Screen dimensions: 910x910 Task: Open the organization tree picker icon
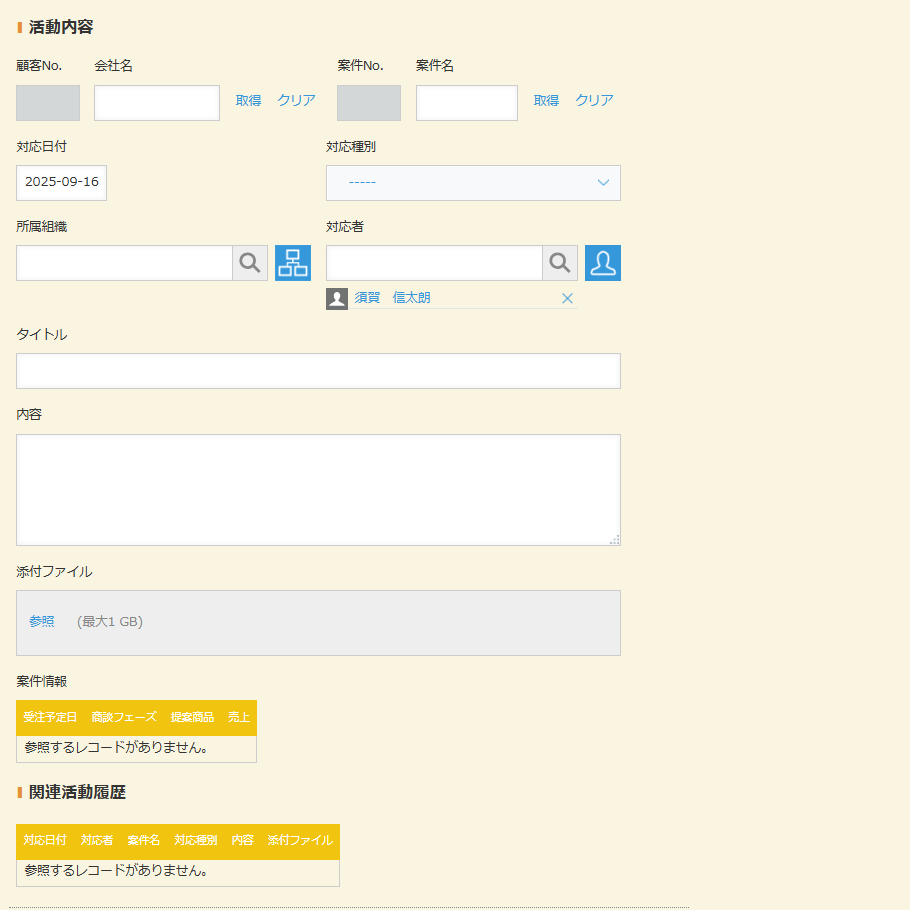(293, 263)
